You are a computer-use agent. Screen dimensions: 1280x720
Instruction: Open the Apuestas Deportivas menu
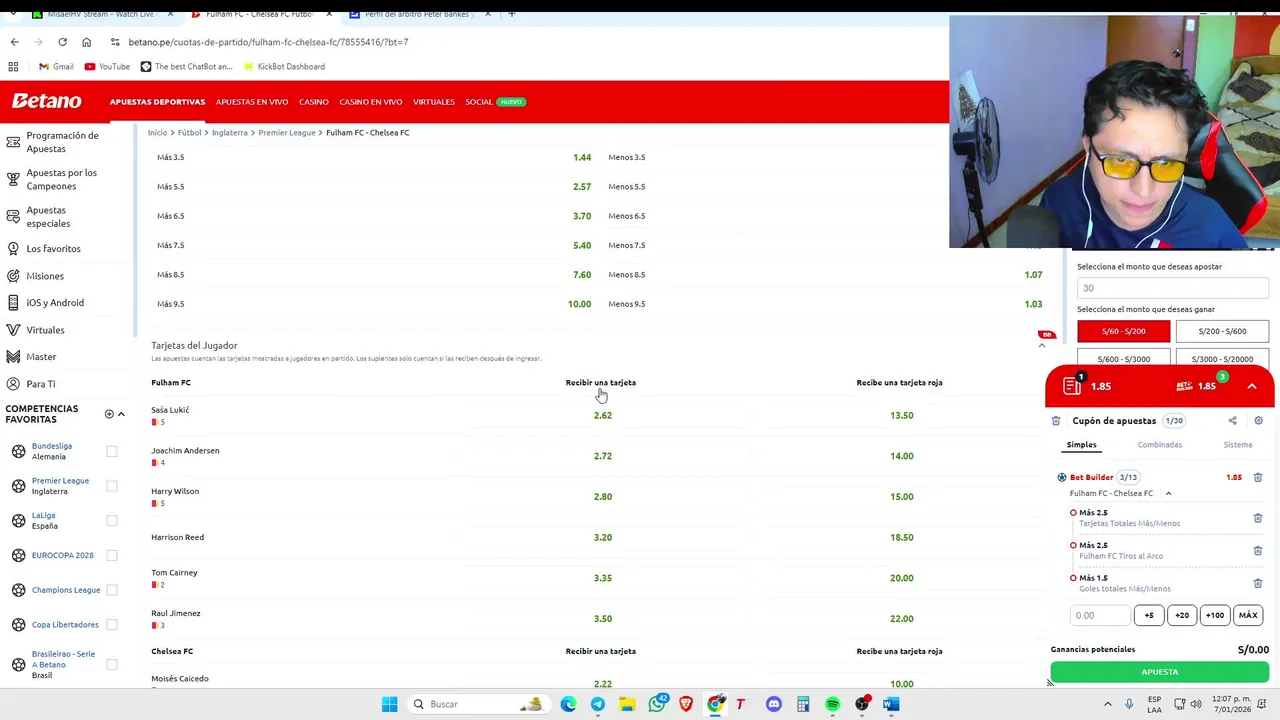157,102
